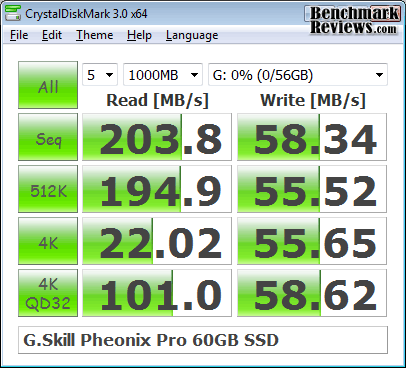Click the Read [MB/s] column header
Screen dimensions: 406x368
pos(157,100)
